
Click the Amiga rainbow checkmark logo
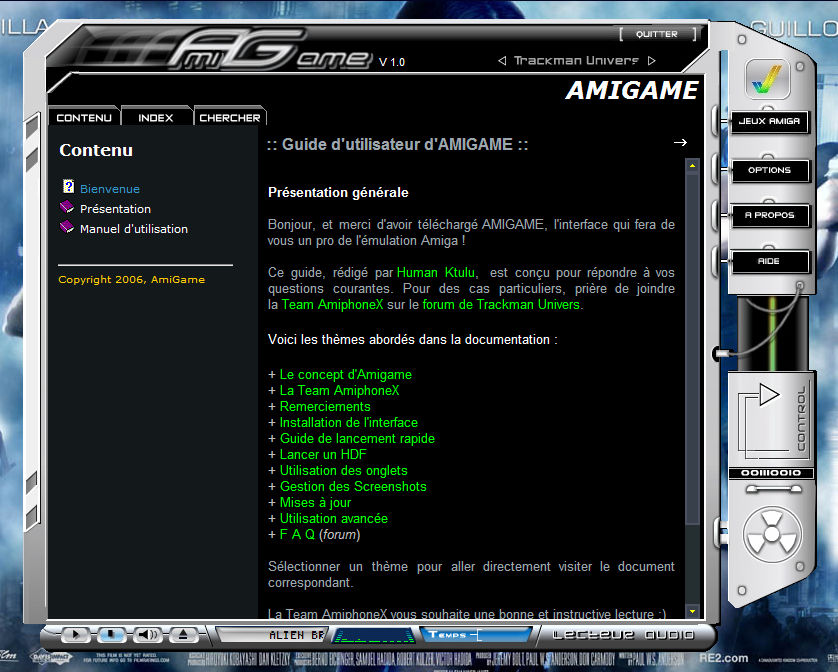coord(767,80)
